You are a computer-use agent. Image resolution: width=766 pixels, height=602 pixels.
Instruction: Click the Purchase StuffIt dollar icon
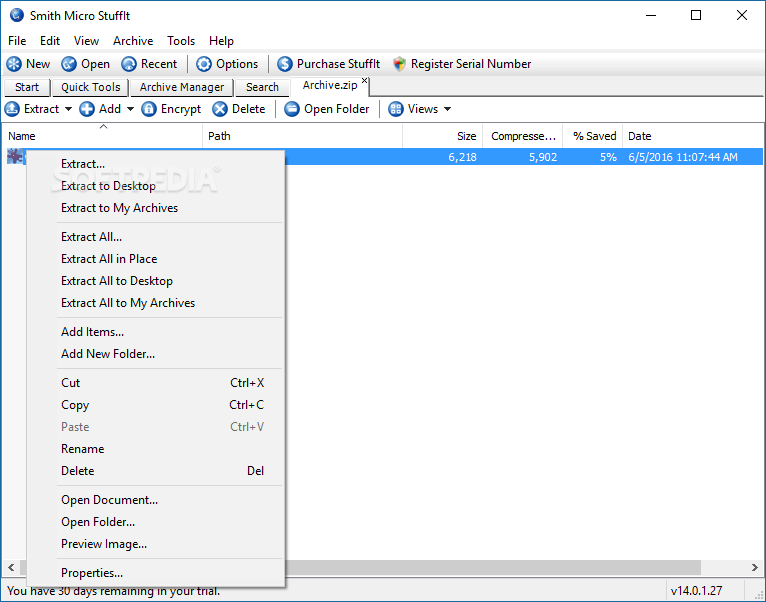pyautogui.click(x=285, y=64)
